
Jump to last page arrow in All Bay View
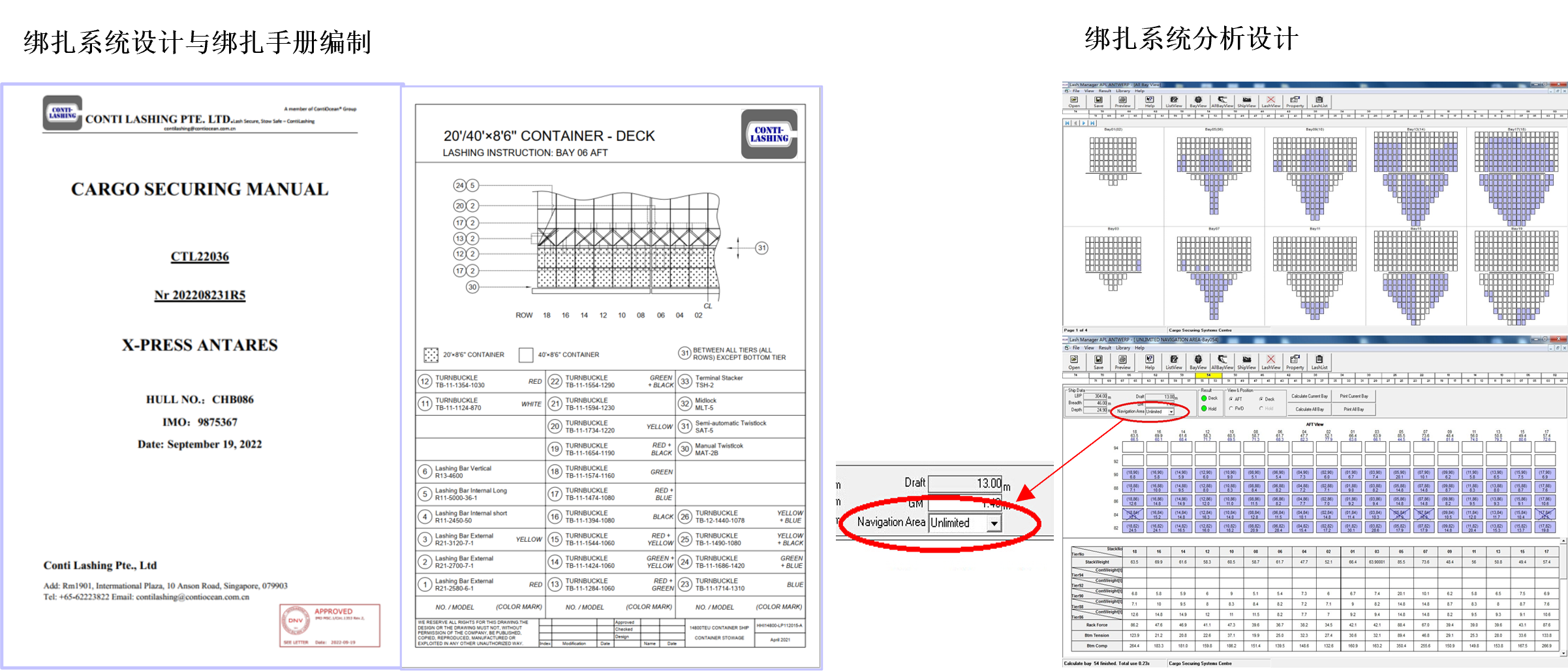coord(1092,123)
